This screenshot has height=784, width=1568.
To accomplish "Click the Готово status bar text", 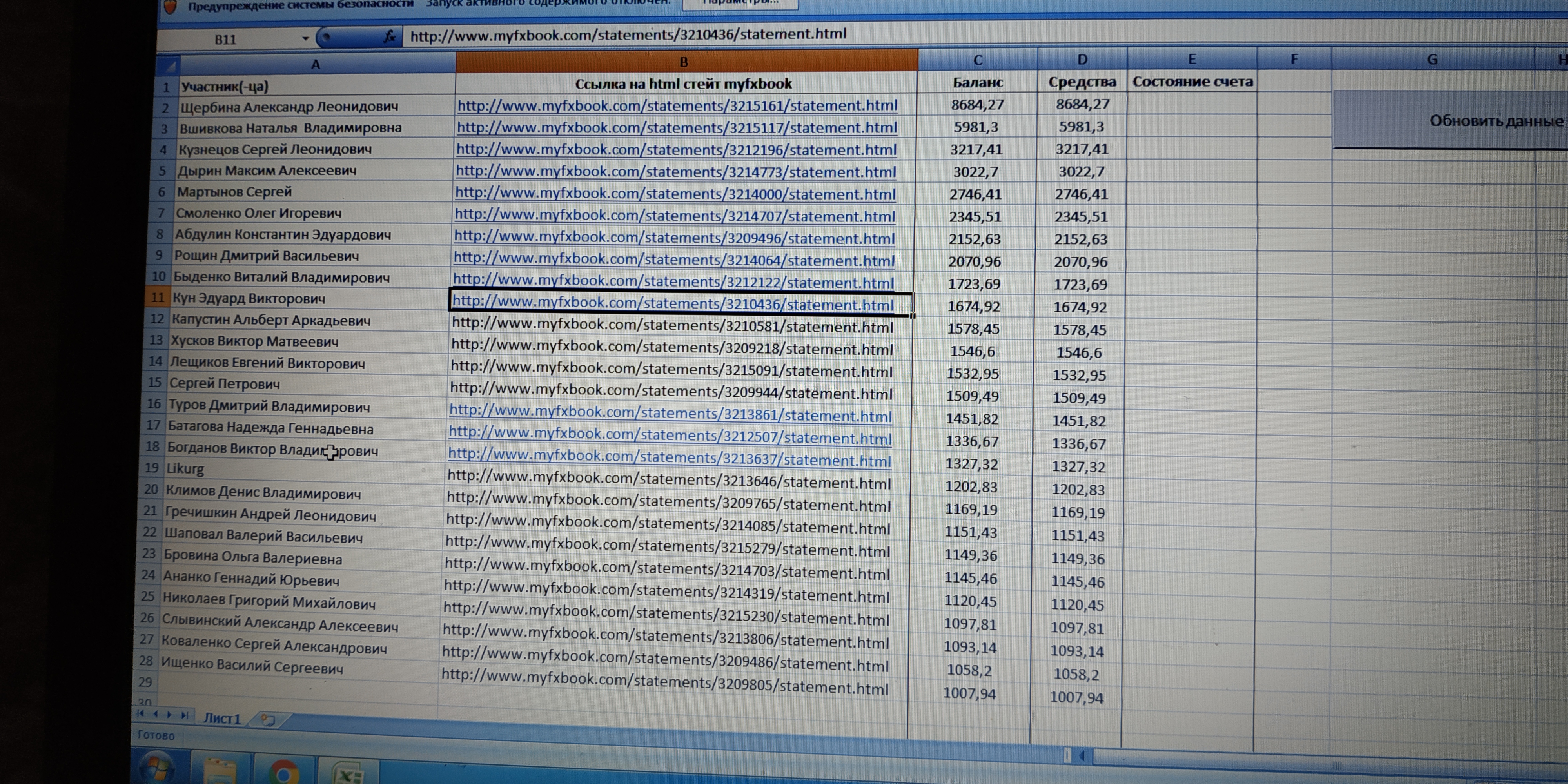I will click(156, 735).
